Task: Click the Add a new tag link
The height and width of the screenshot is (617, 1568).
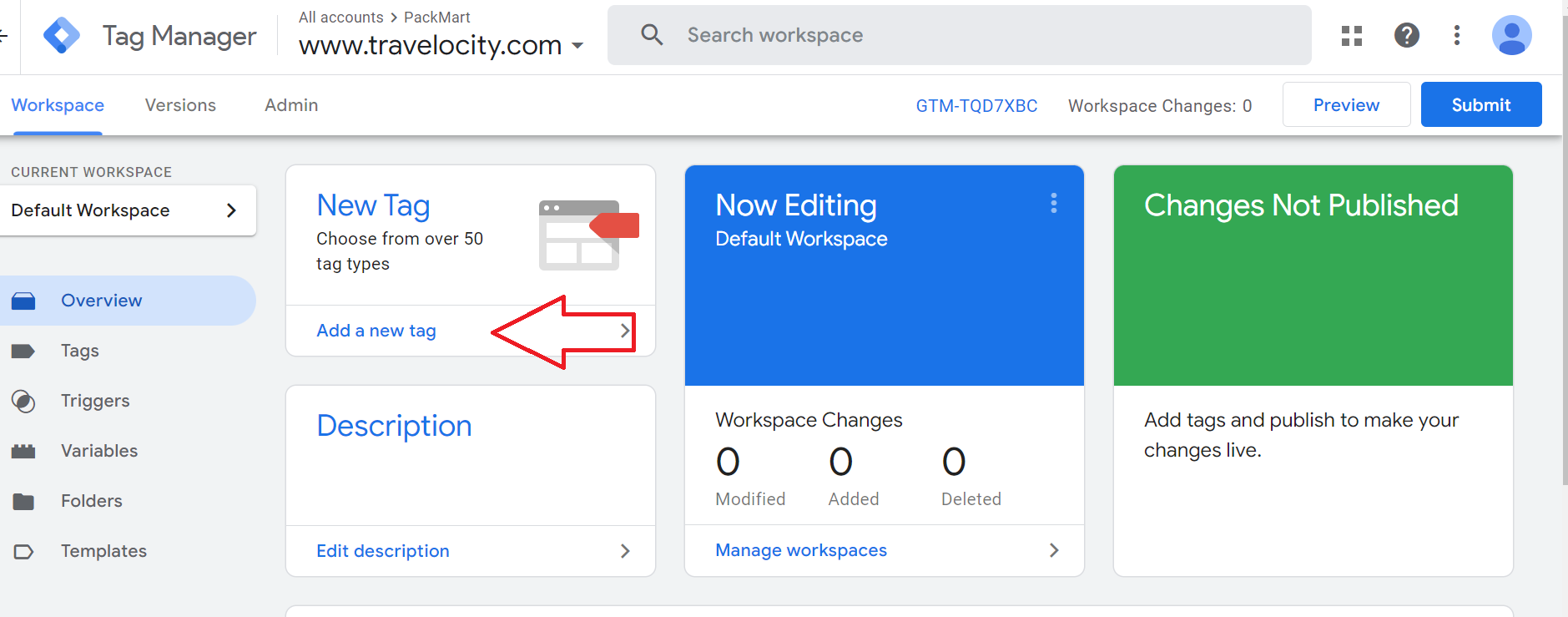Action: (x=376, y=331)
